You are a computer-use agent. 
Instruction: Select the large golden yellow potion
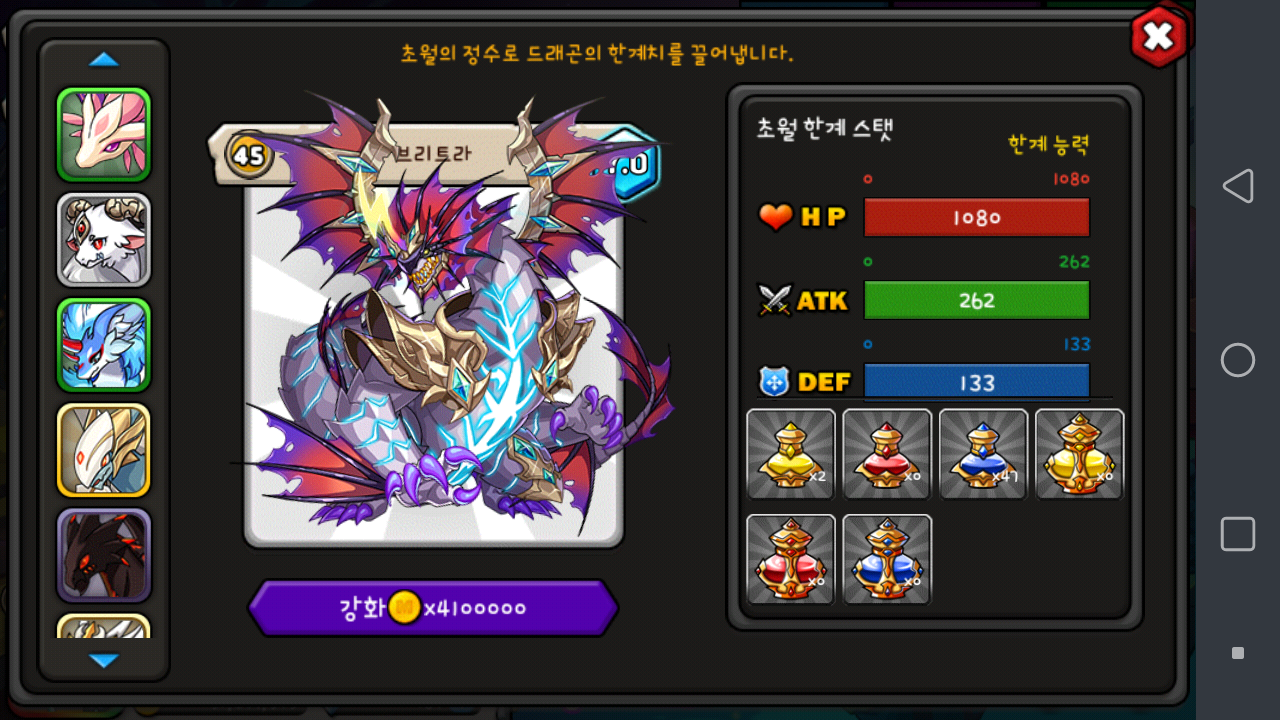pos(1080,454)
